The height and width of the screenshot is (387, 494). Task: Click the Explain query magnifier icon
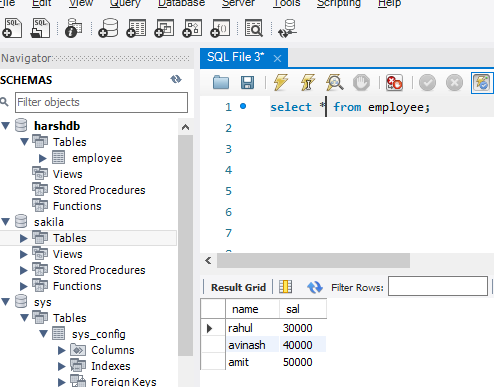334,82
